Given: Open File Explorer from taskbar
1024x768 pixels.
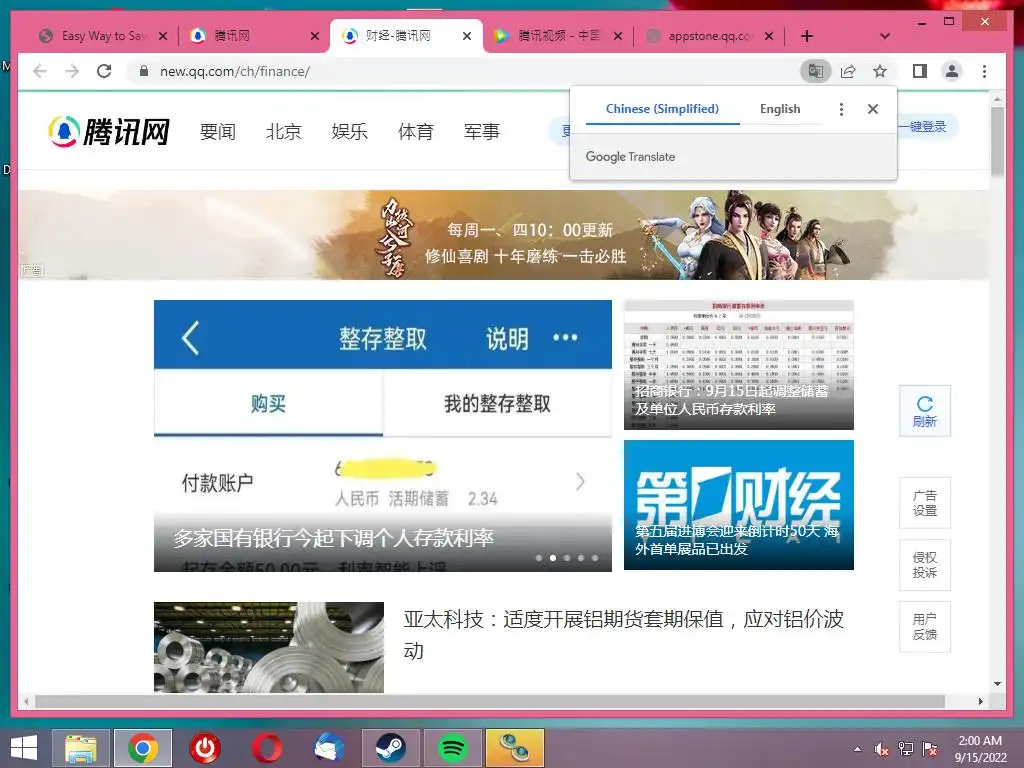Looking at the screenshot, I should [x=81, y=748].
